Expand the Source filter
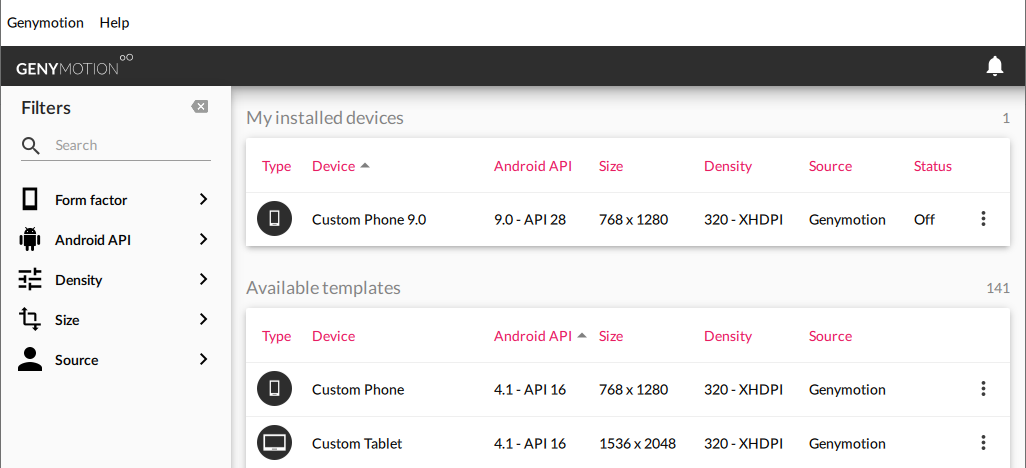This screenshot has height=468, width=1026. tap(203, 359)
